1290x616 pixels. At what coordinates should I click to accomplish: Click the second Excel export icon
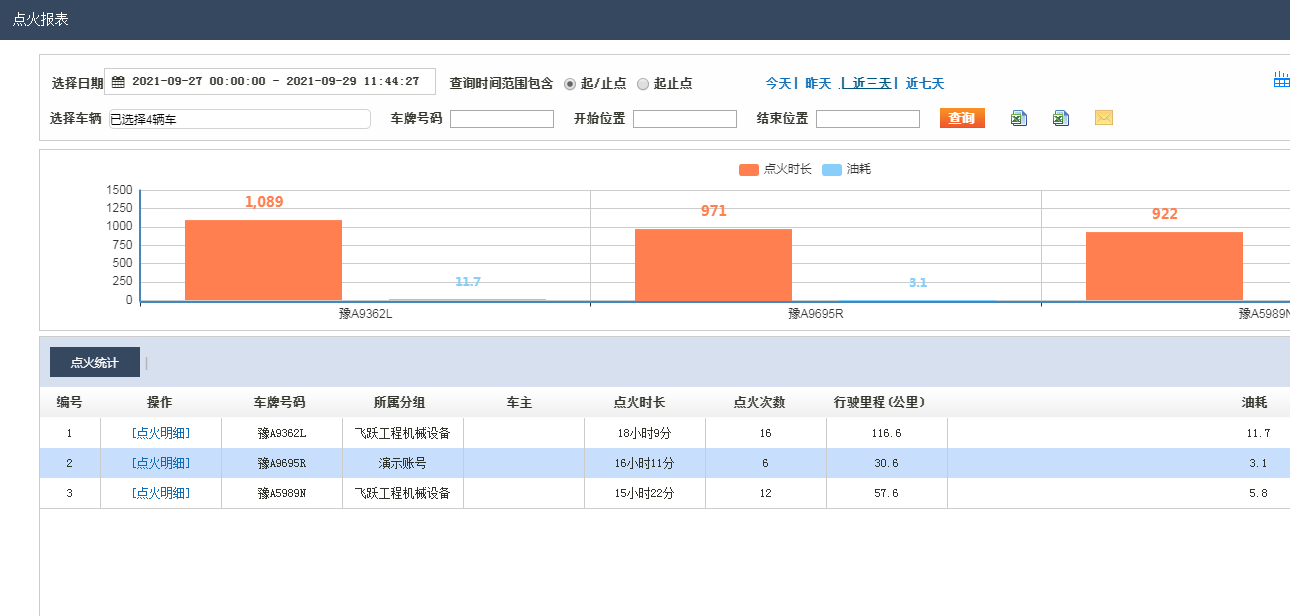pyautogui.click(x=1060, y=118)
